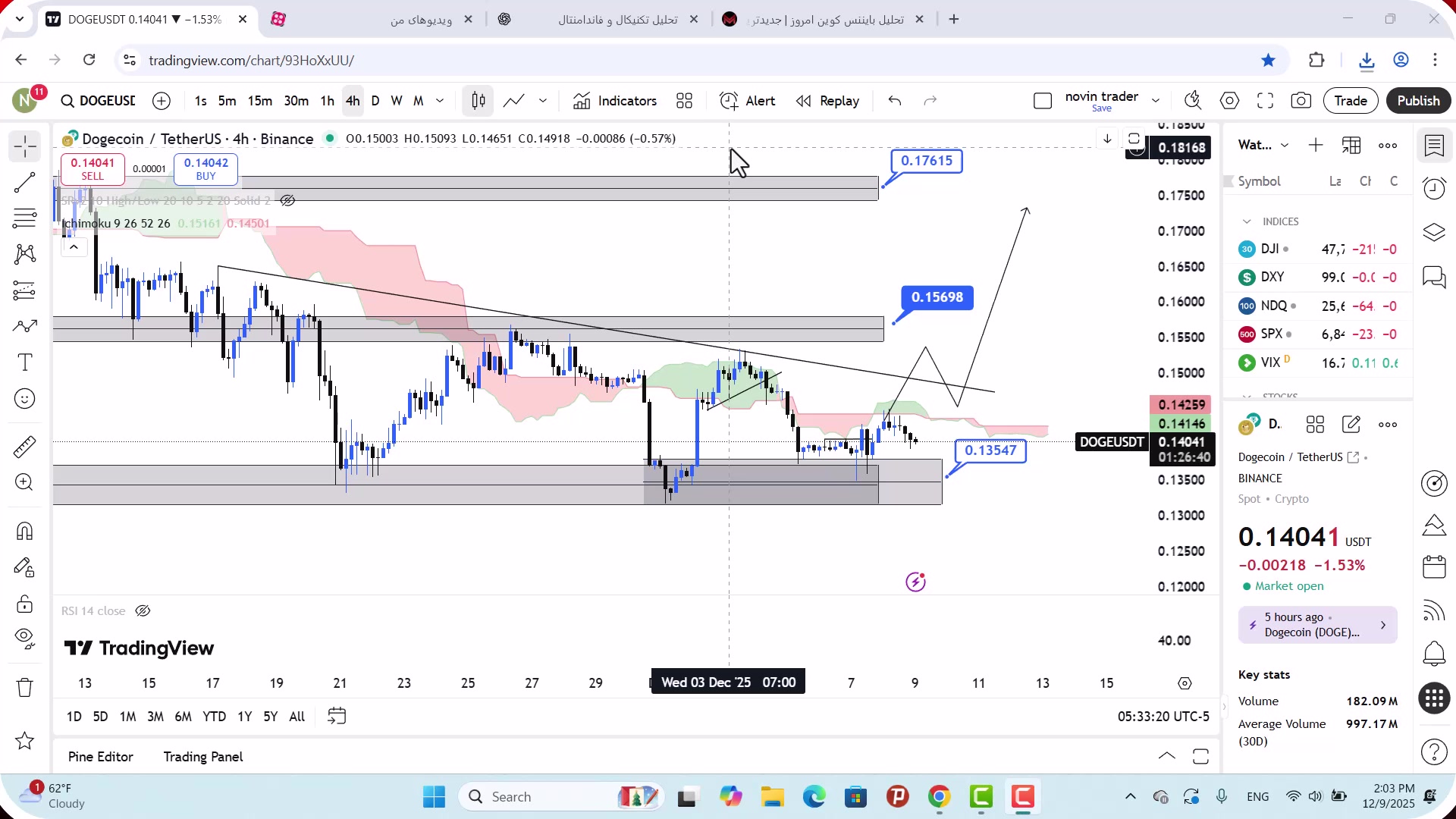Hide all drawings with eye icon
This screenshot has width=1456, height=819.
(x=25, y=639)
